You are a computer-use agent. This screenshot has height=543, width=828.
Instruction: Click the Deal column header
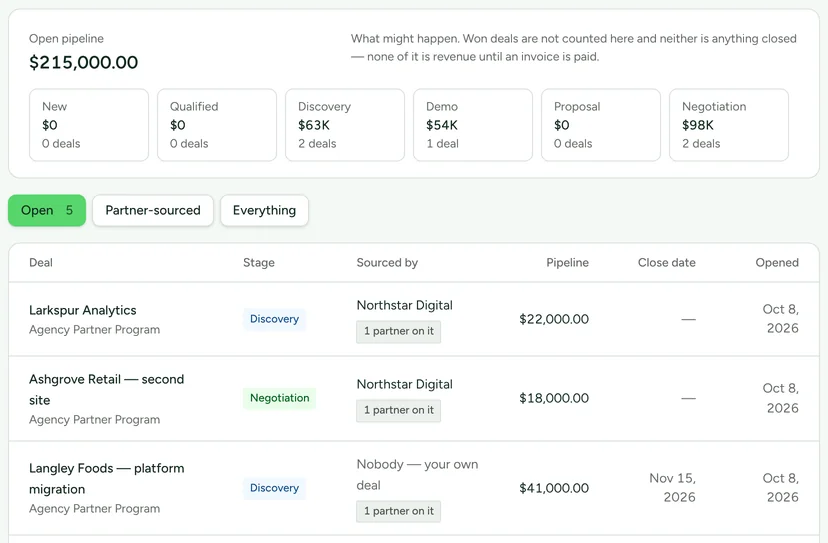click(x=41, y=263)
